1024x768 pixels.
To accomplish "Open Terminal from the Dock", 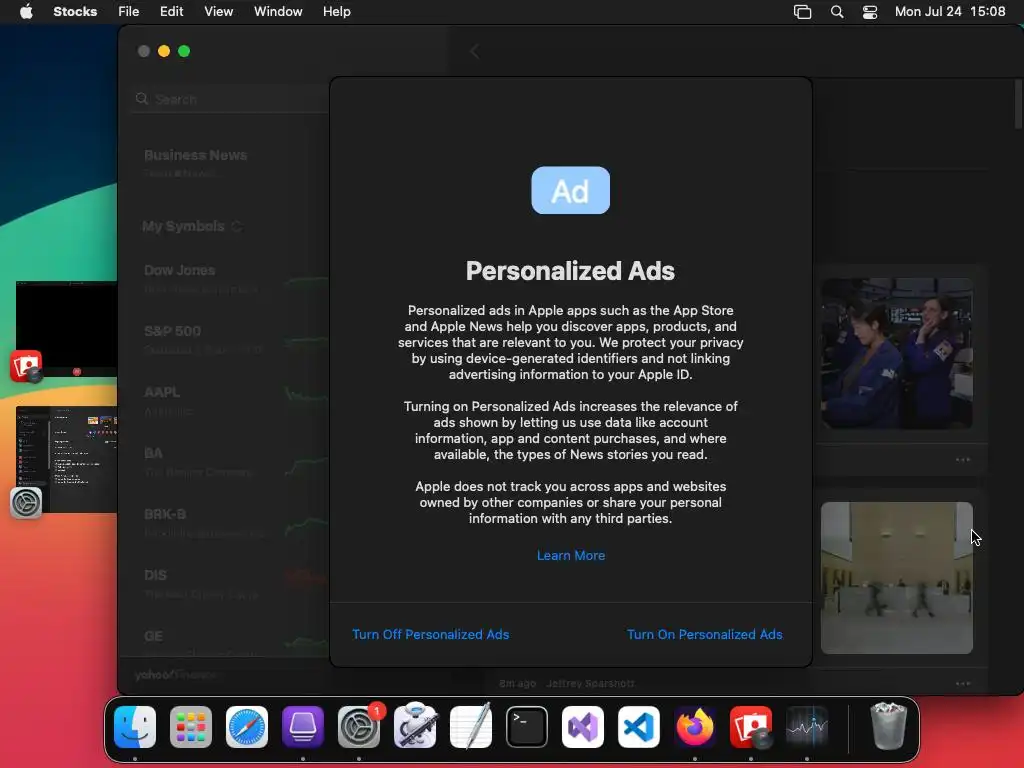I will (x=527, y=727).
